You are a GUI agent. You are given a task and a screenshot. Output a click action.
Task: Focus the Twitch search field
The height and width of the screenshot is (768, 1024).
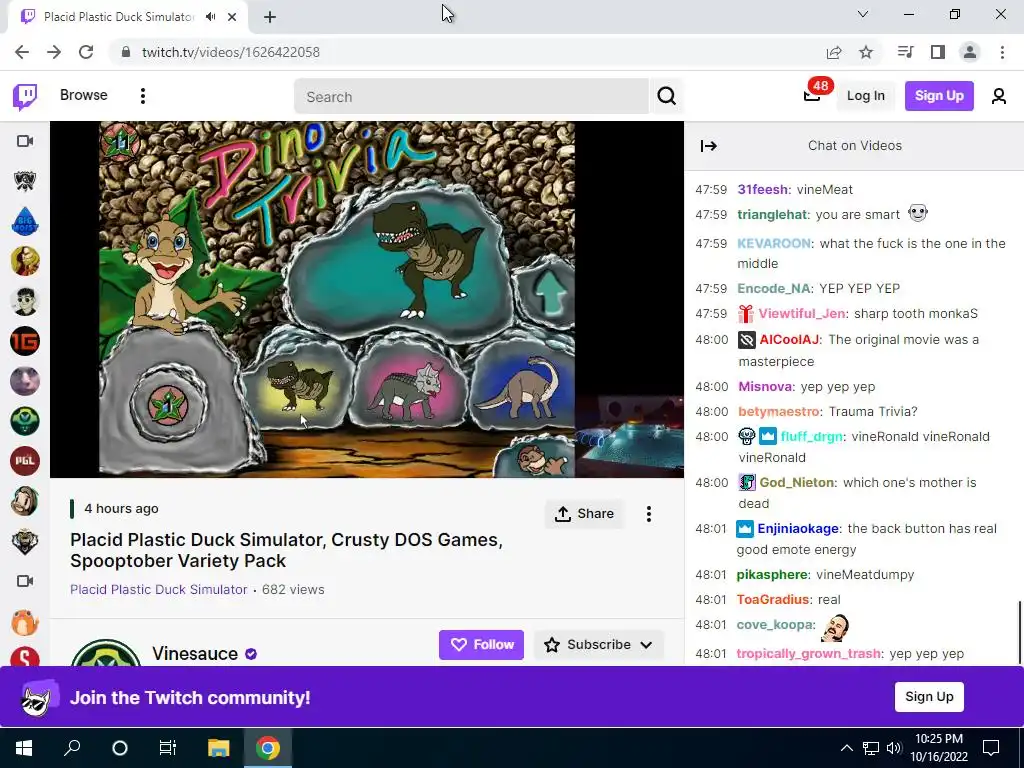[x=471, y=97]
